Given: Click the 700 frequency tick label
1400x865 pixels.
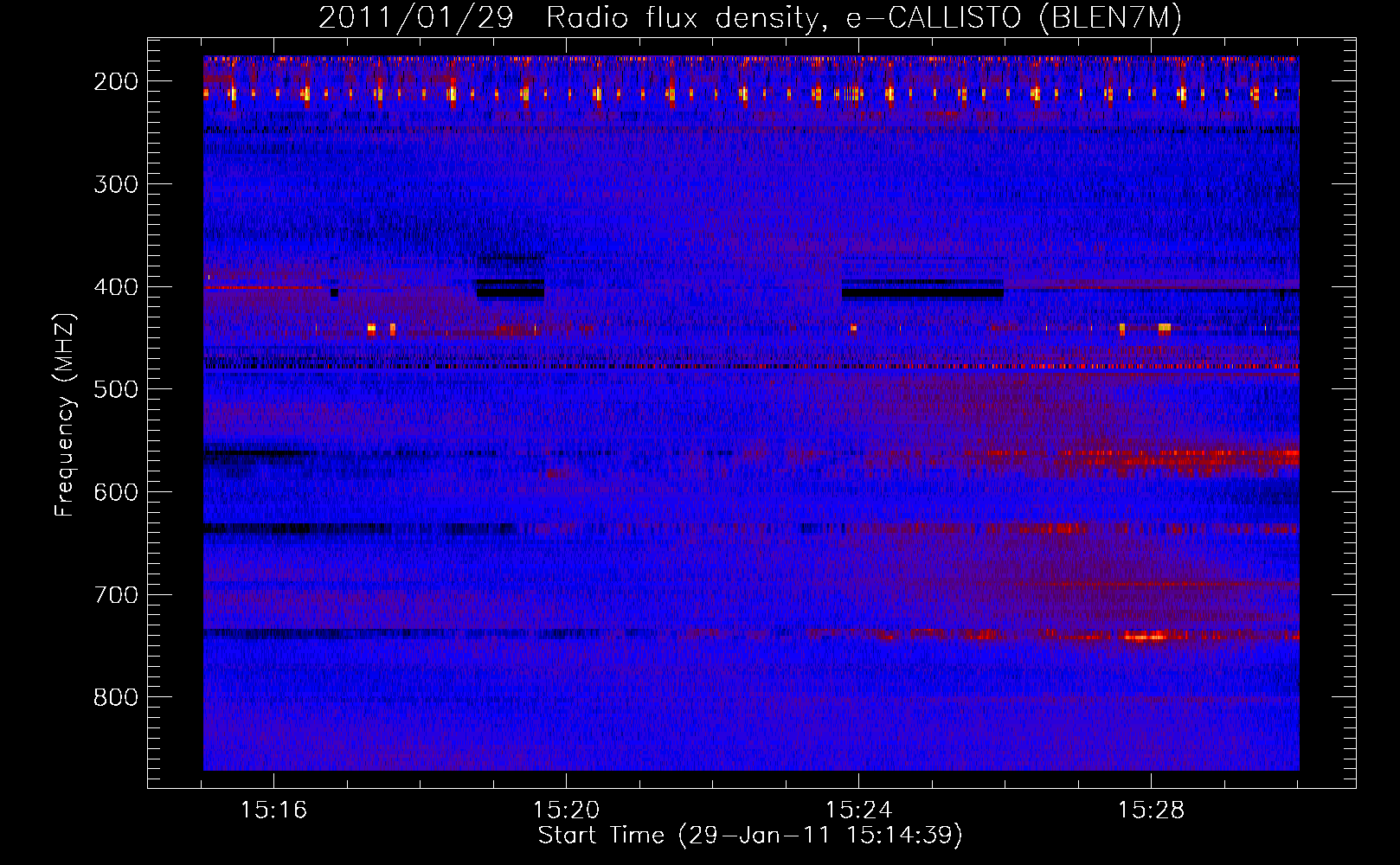Looking at the screenshot, I should (116, 595).
